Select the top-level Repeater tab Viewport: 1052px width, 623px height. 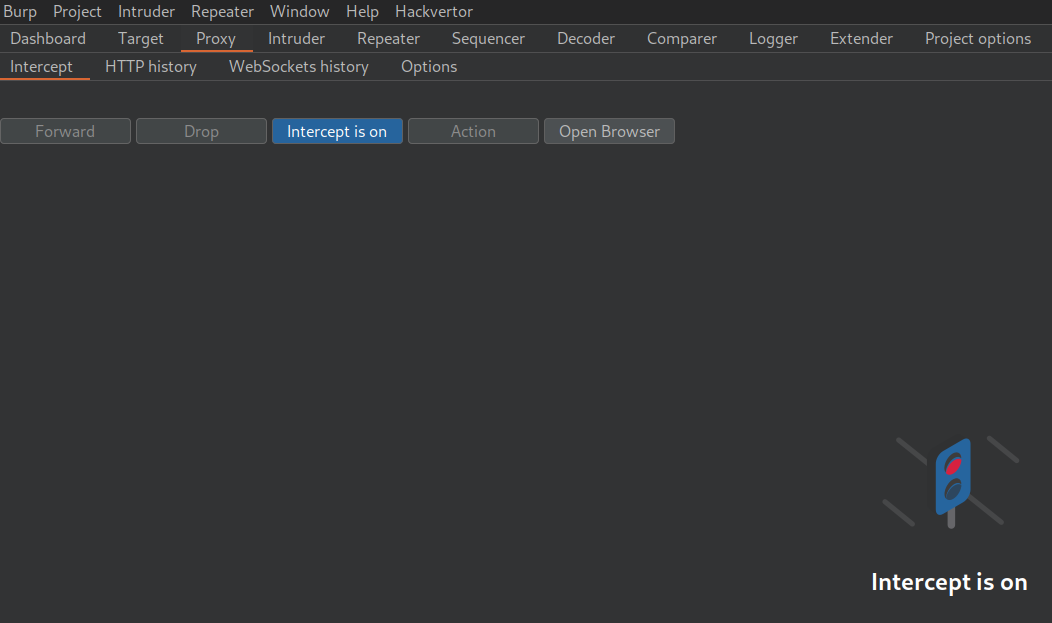coord(388,39)
